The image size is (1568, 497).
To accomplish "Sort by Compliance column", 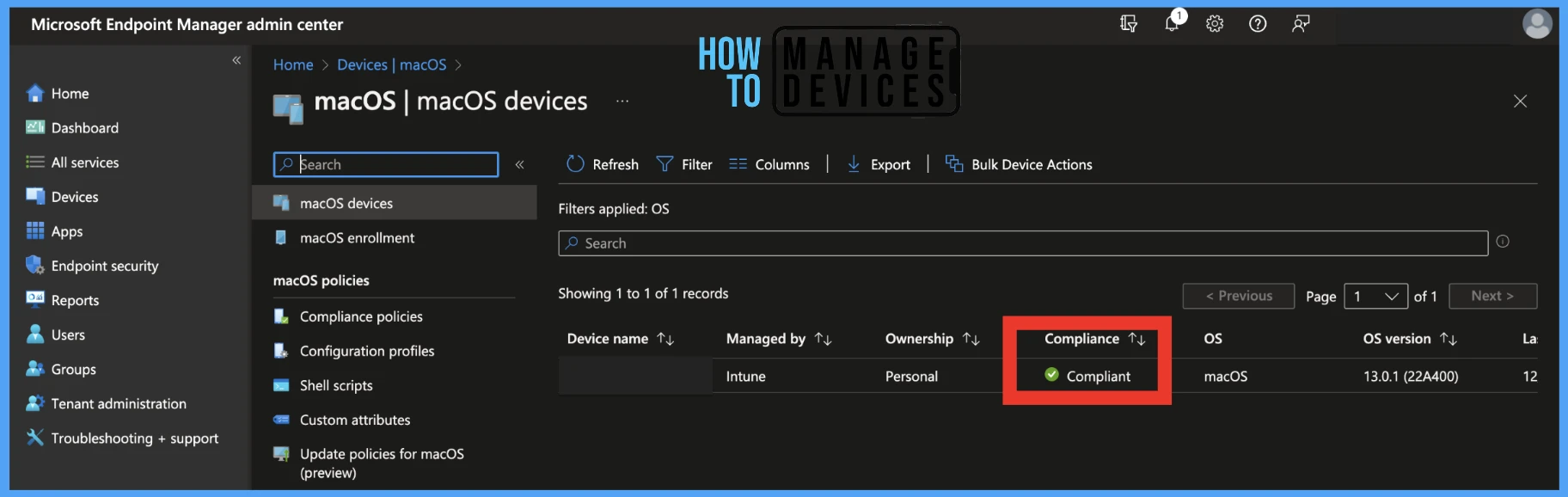I will click(x=1095, y=339).
